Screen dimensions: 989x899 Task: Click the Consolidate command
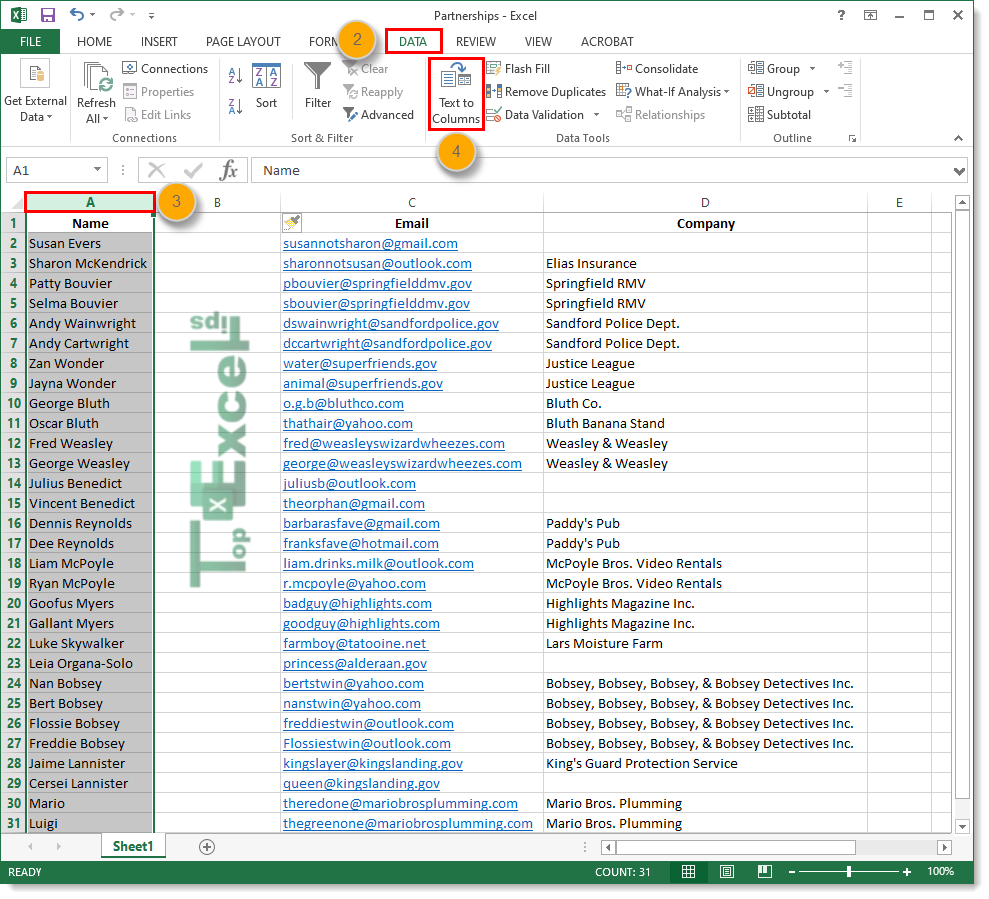point(657,69)
